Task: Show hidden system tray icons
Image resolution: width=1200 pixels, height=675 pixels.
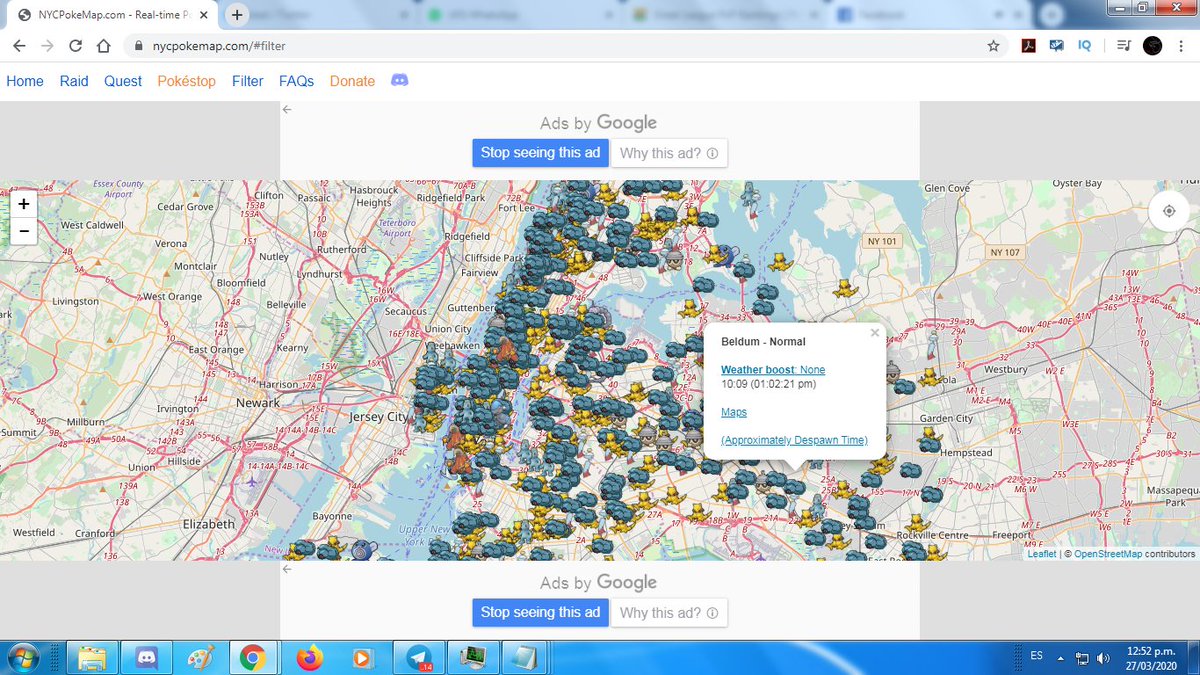Action: [1062, 658]
